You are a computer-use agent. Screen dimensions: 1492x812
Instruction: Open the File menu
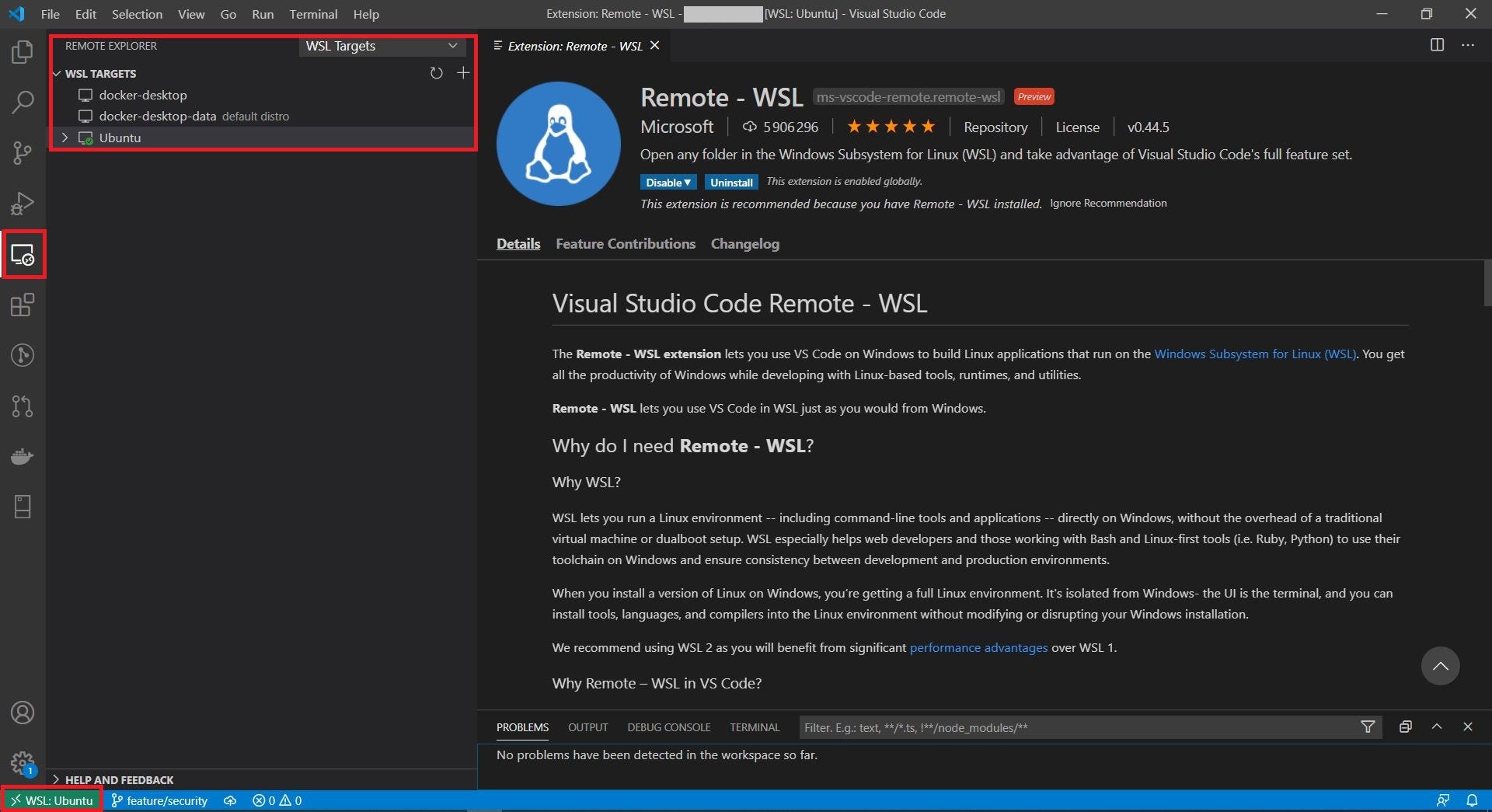[x=50, y=14]
